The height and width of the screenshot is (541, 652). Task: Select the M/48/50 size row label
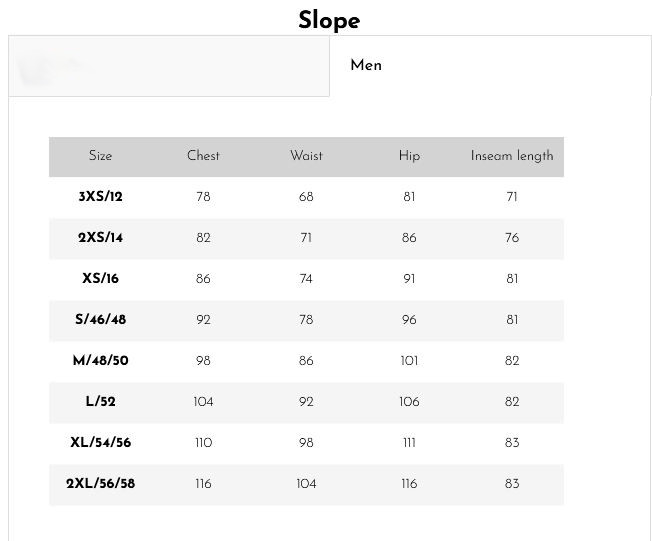[x=100, y=361]
